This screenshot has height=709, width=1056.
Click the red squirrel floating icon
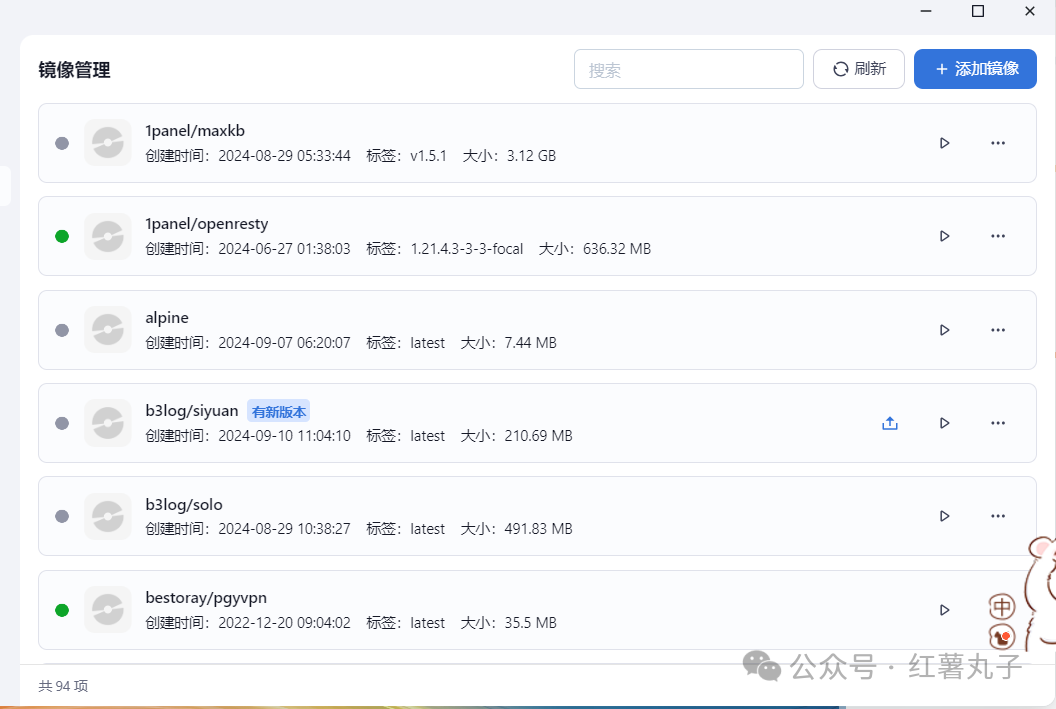pos(1001,636)
